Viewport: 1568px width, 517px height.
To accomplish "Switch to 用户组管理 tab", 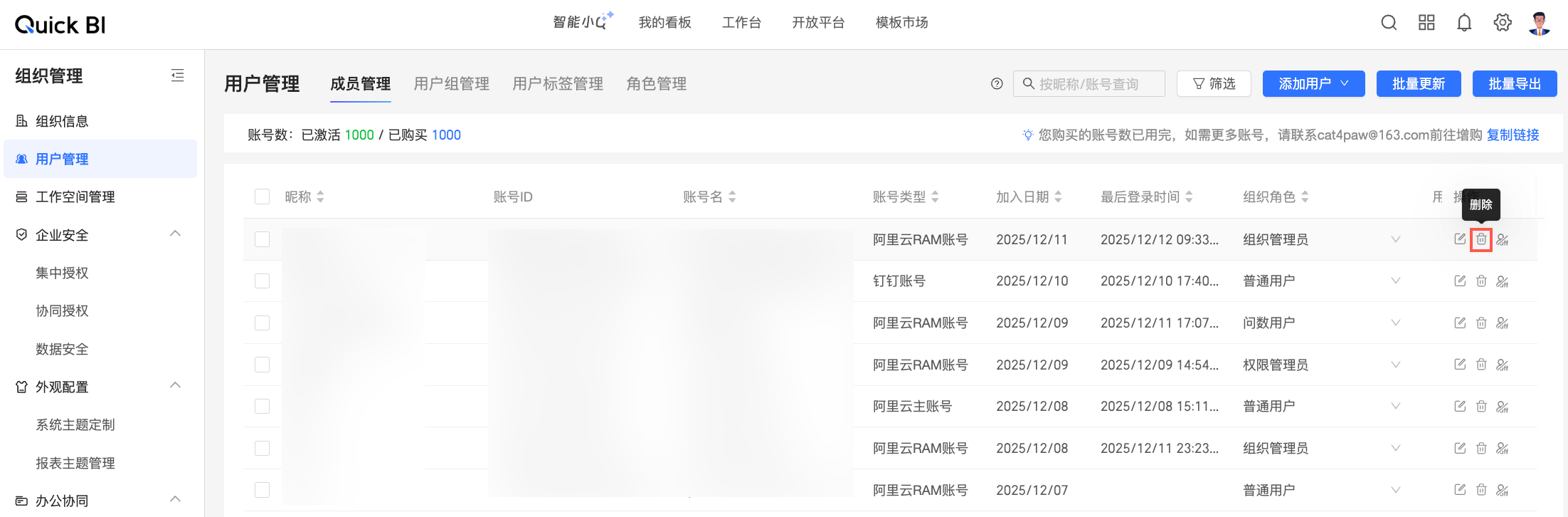I will [x=452, y=84].
